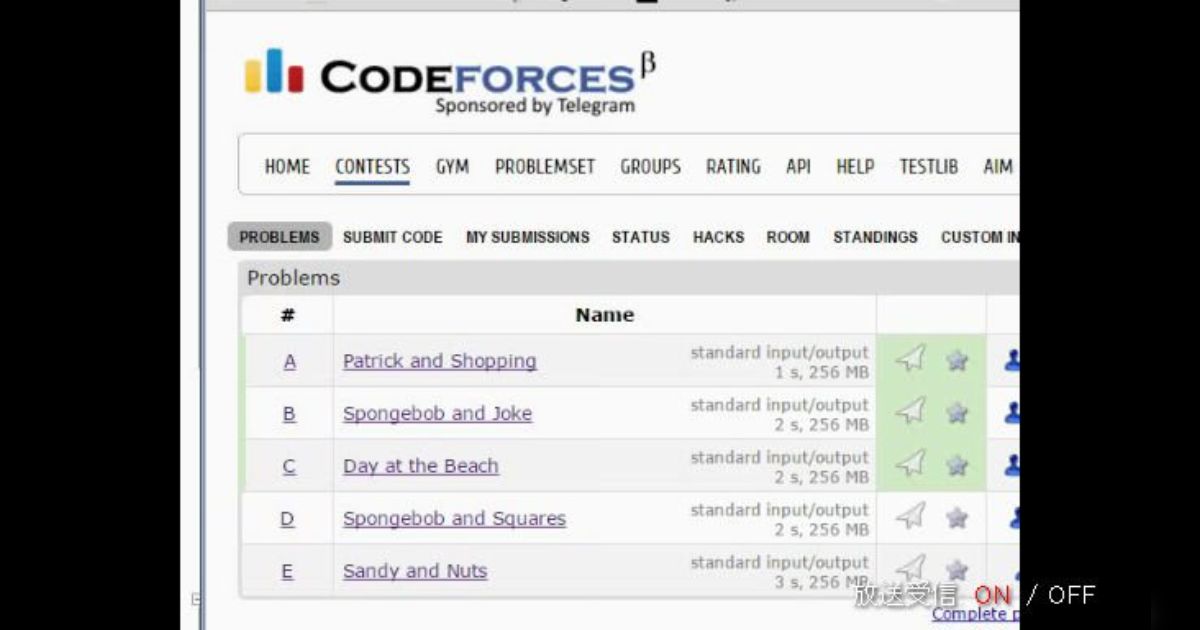Select the paper-plane icon for Day at the Beach
This screenshot has width=1200, height=630.
point(910,465)
